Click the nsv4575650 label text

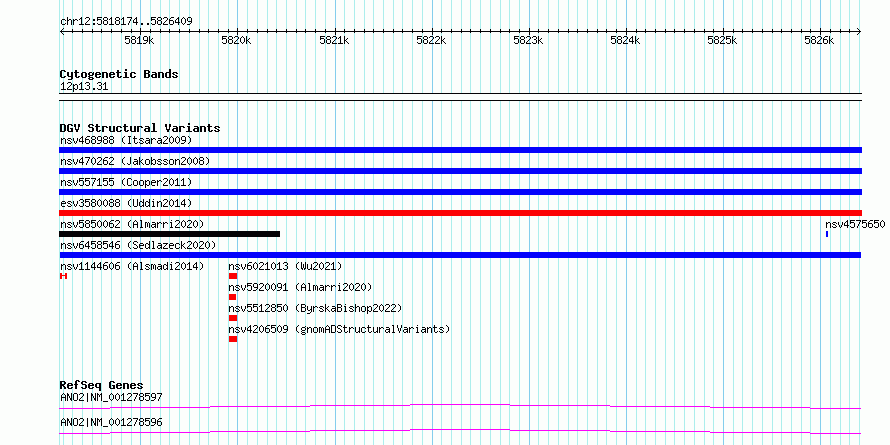855,224
